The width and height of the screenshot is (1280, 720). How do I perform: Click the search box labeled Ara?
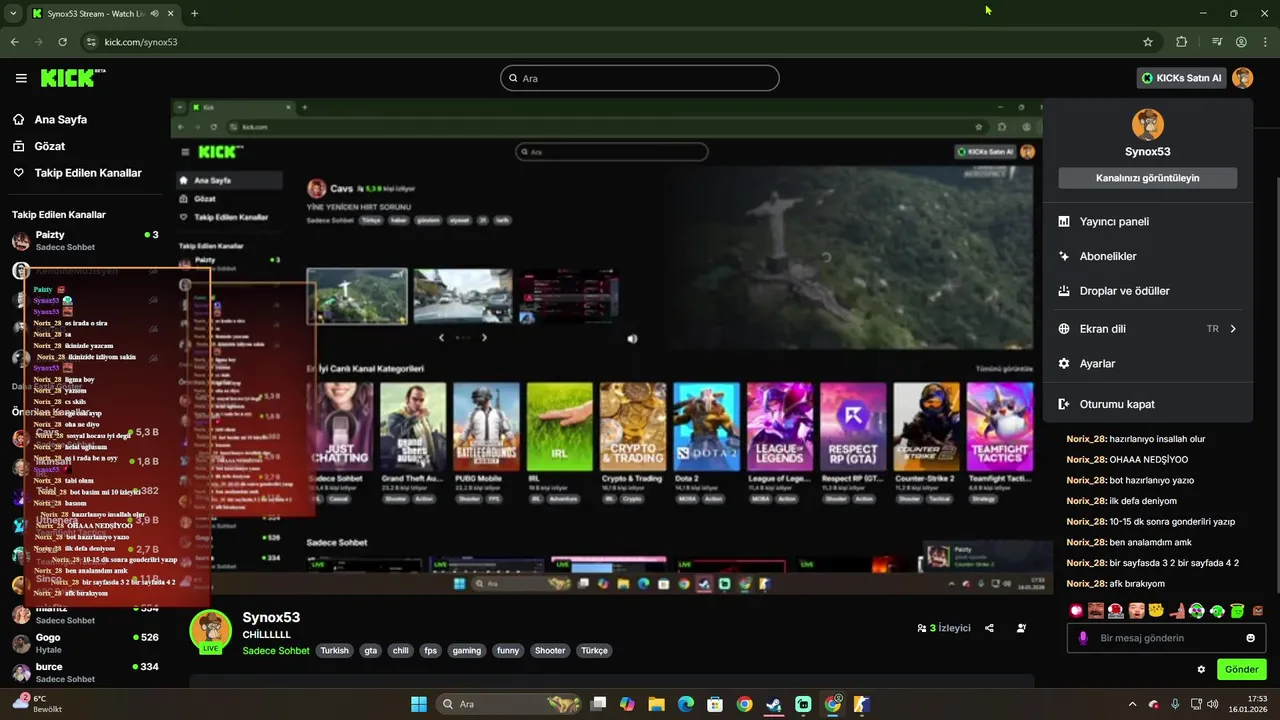pos(640,78)
